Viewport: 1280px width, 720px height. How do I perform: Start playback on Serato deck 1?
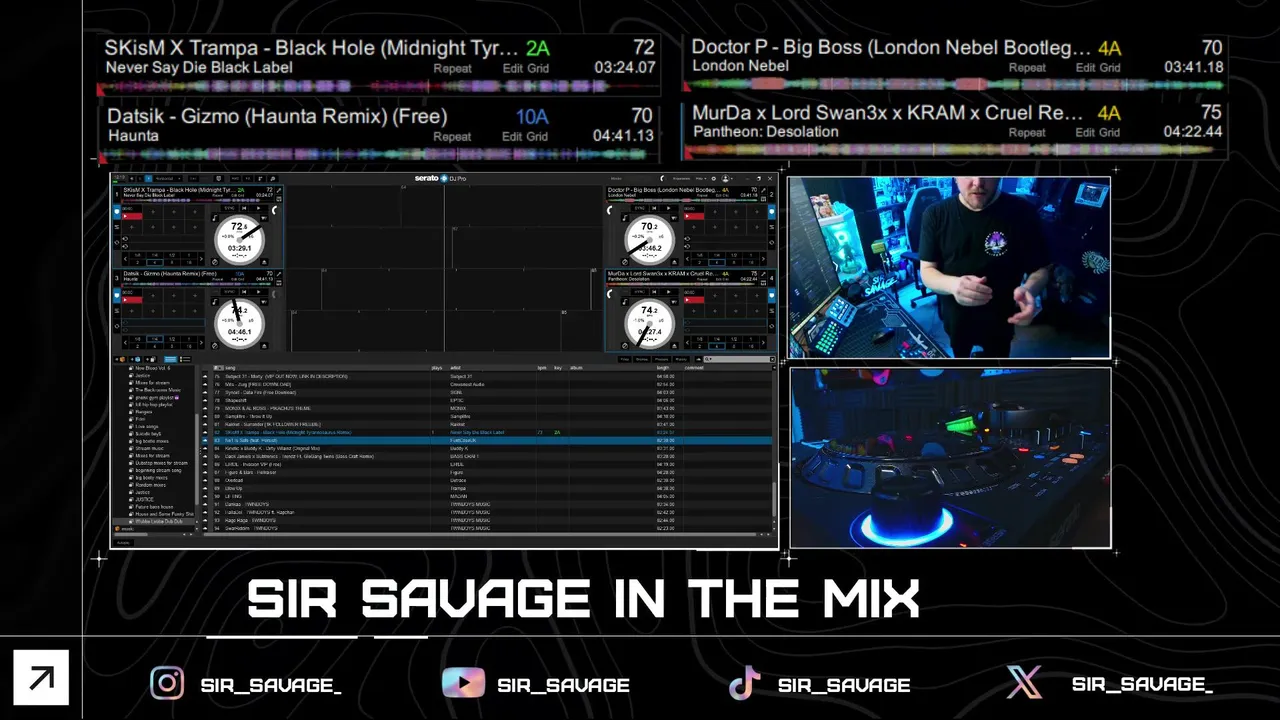point(258,208)
